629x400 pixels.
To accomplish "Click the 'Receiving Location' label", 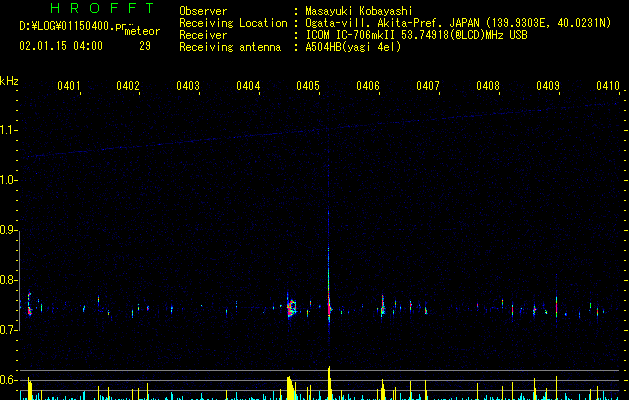I will (233, 23).
